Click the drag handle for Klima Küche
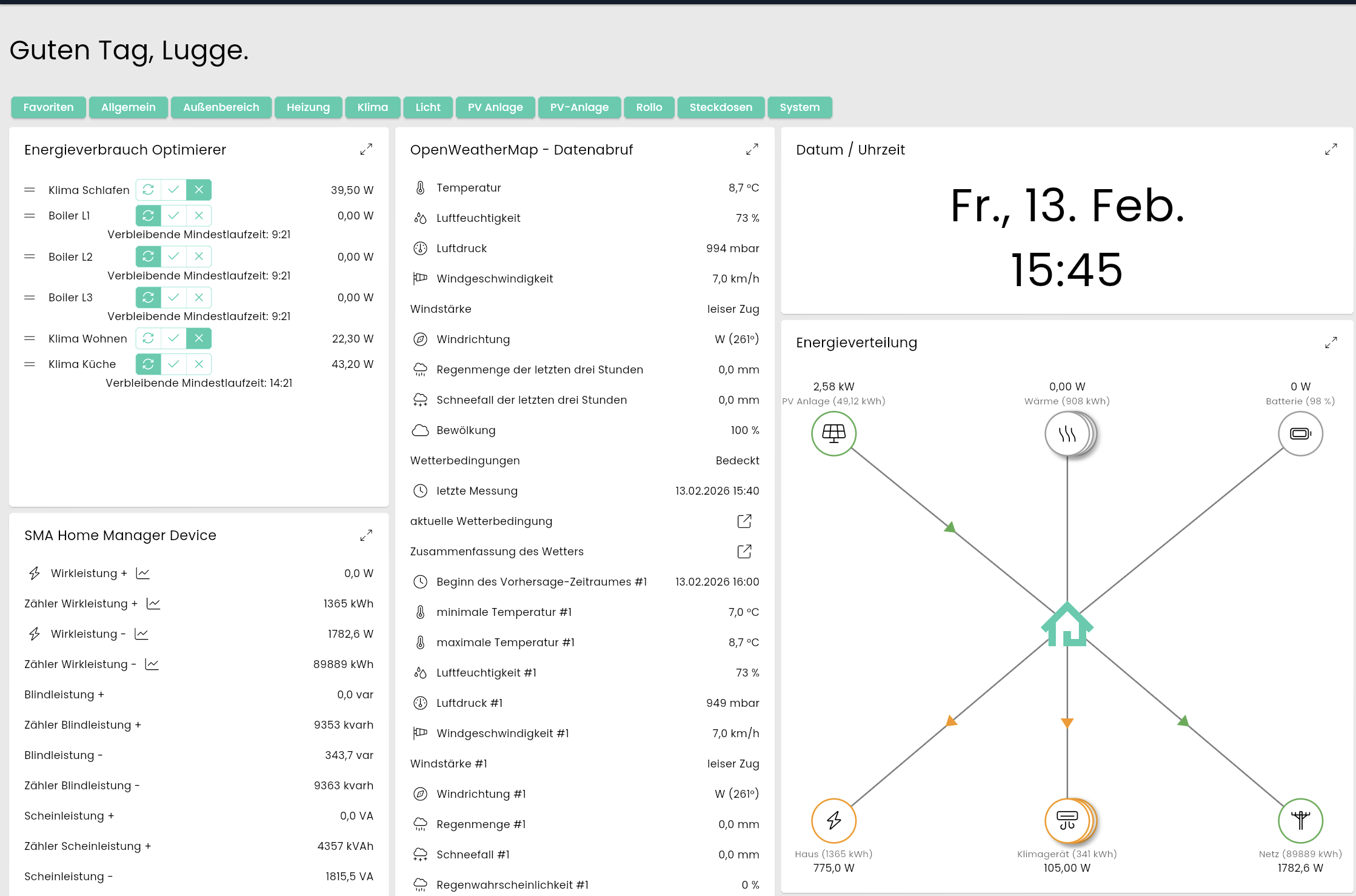Image resolution: width=1356 pixels, height=896 pixels. pos(30,364)
